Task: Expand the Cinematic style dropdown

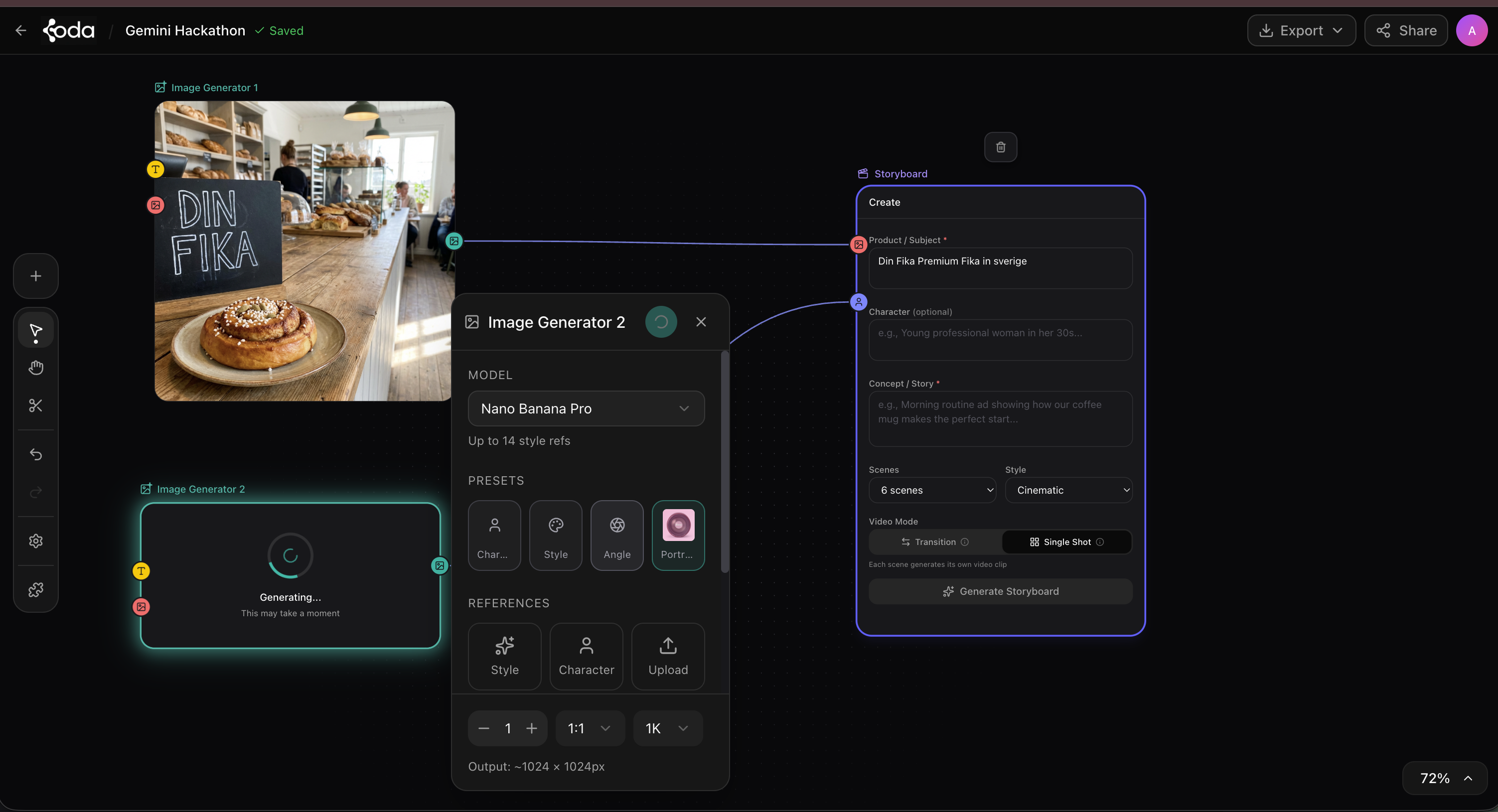Action: pyautogui.click(x=1067, y=490)
